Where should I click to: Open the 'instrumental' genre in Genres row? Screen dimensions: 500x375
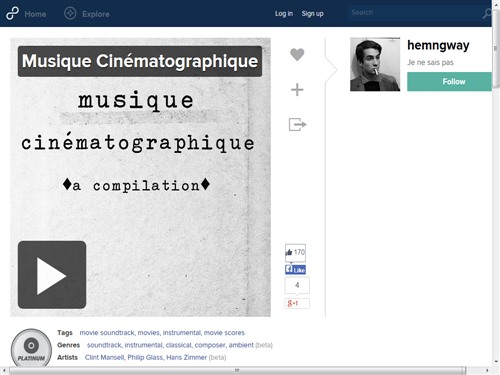click(144, 345)
